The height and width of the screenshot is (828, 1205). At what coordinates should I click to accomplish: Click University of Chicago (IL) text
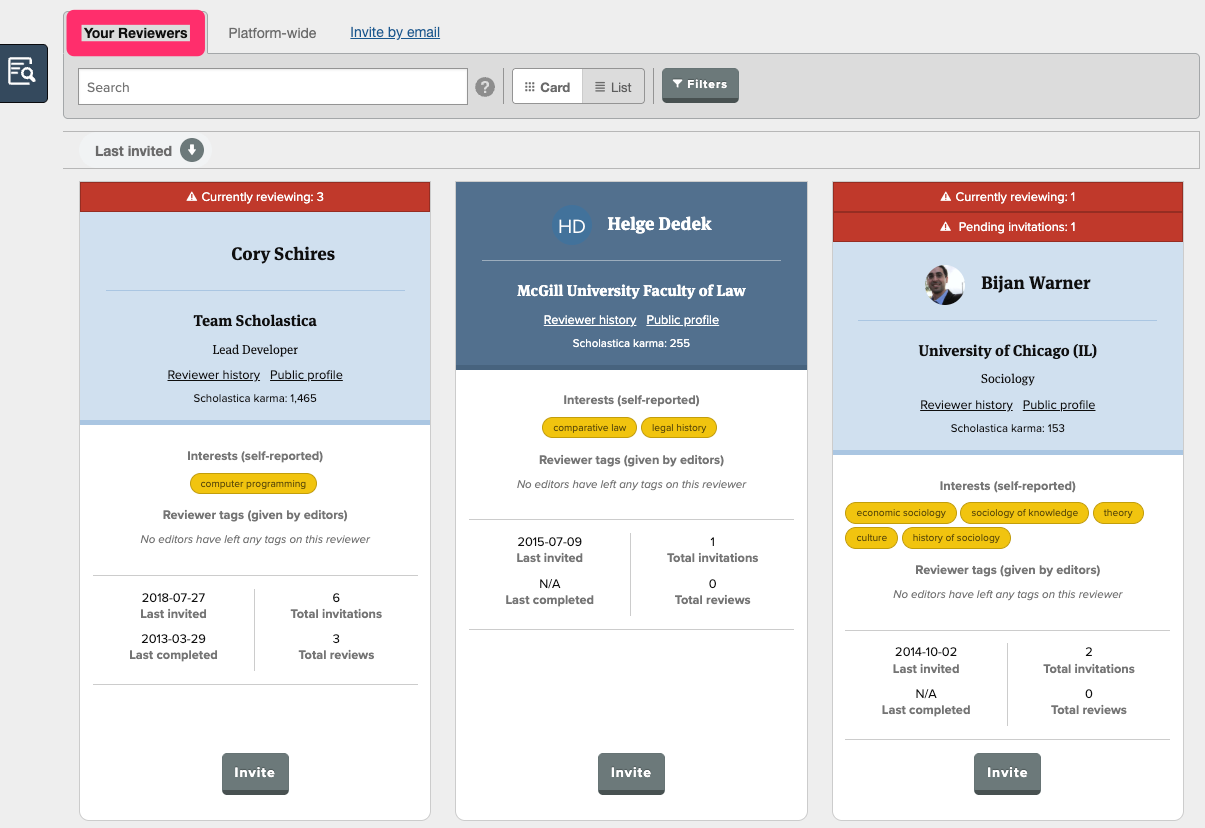(1008, 351)
